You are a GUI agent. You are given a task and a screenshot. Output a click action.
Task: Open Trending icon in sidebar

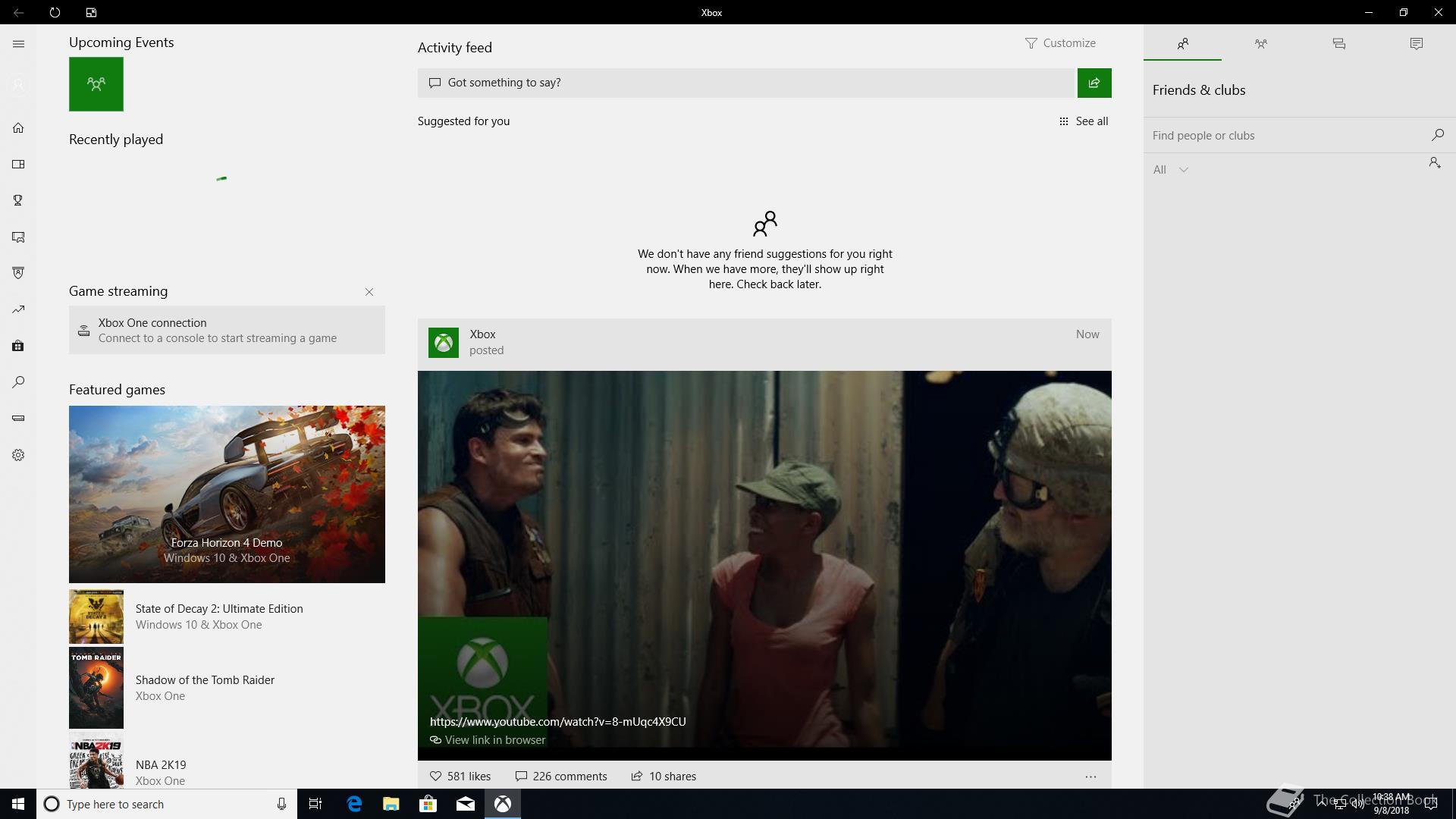click(x=18, y=309)
